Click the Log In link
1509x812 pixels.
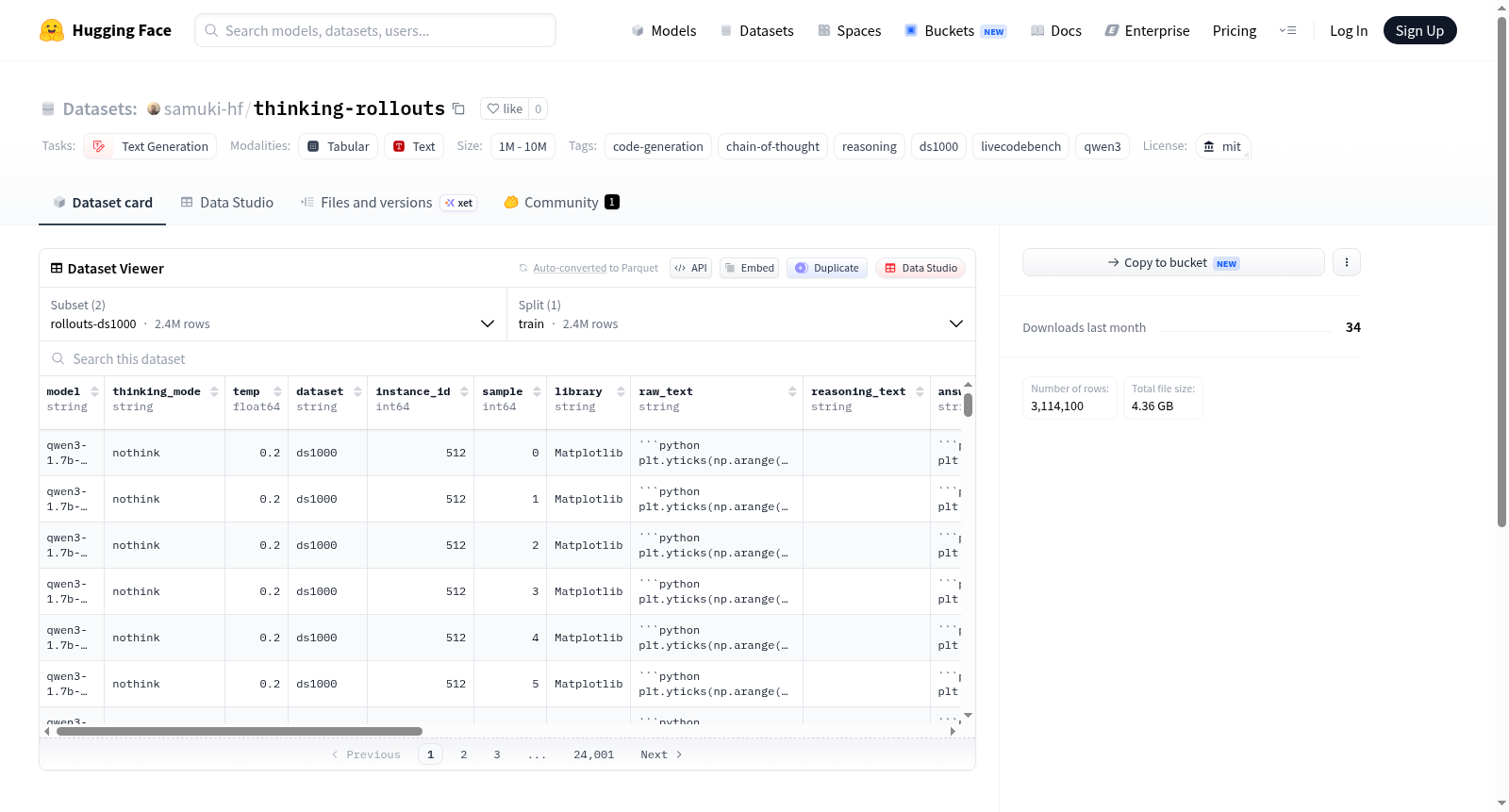pyautogui.click(x=1349, y=30)
